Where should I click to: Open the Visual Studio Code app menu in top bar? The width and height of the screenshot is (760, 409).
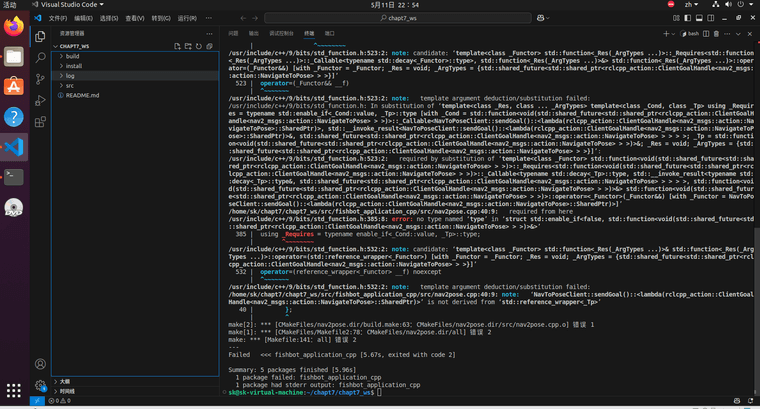[x=68, y=4]
